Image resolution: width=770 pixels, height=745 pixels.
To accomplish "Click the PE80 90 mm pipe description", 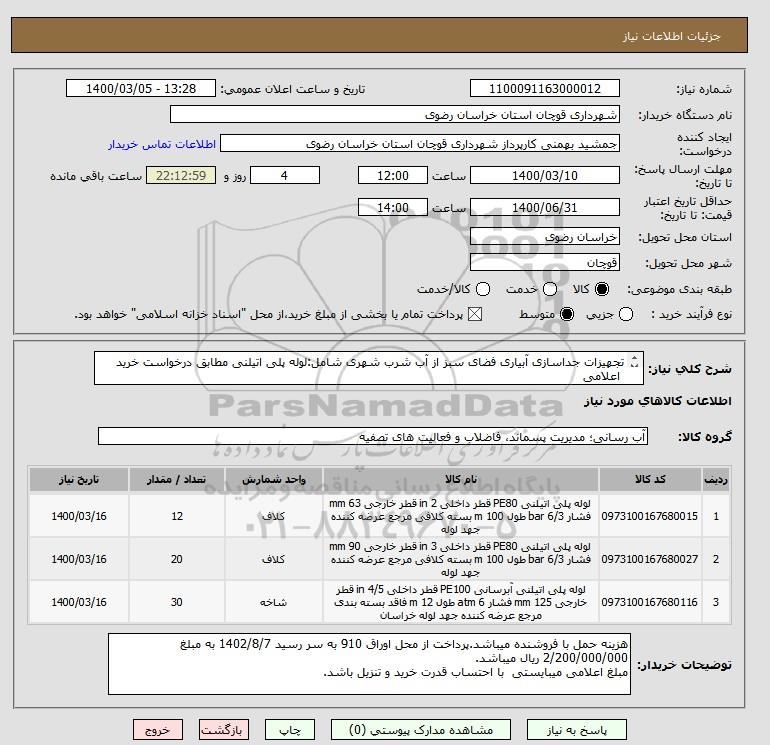I will point(461,559).
